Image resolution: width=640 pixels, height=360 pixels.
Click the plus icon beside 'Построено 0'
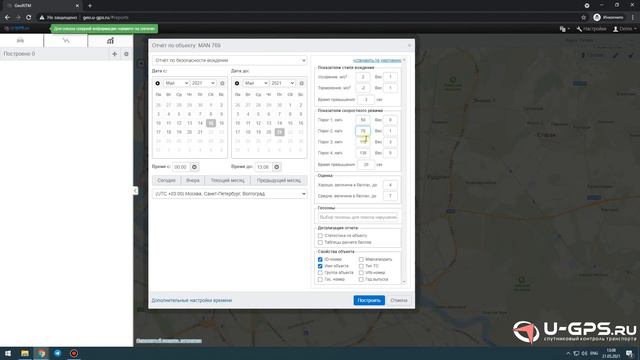pos(115,54)
